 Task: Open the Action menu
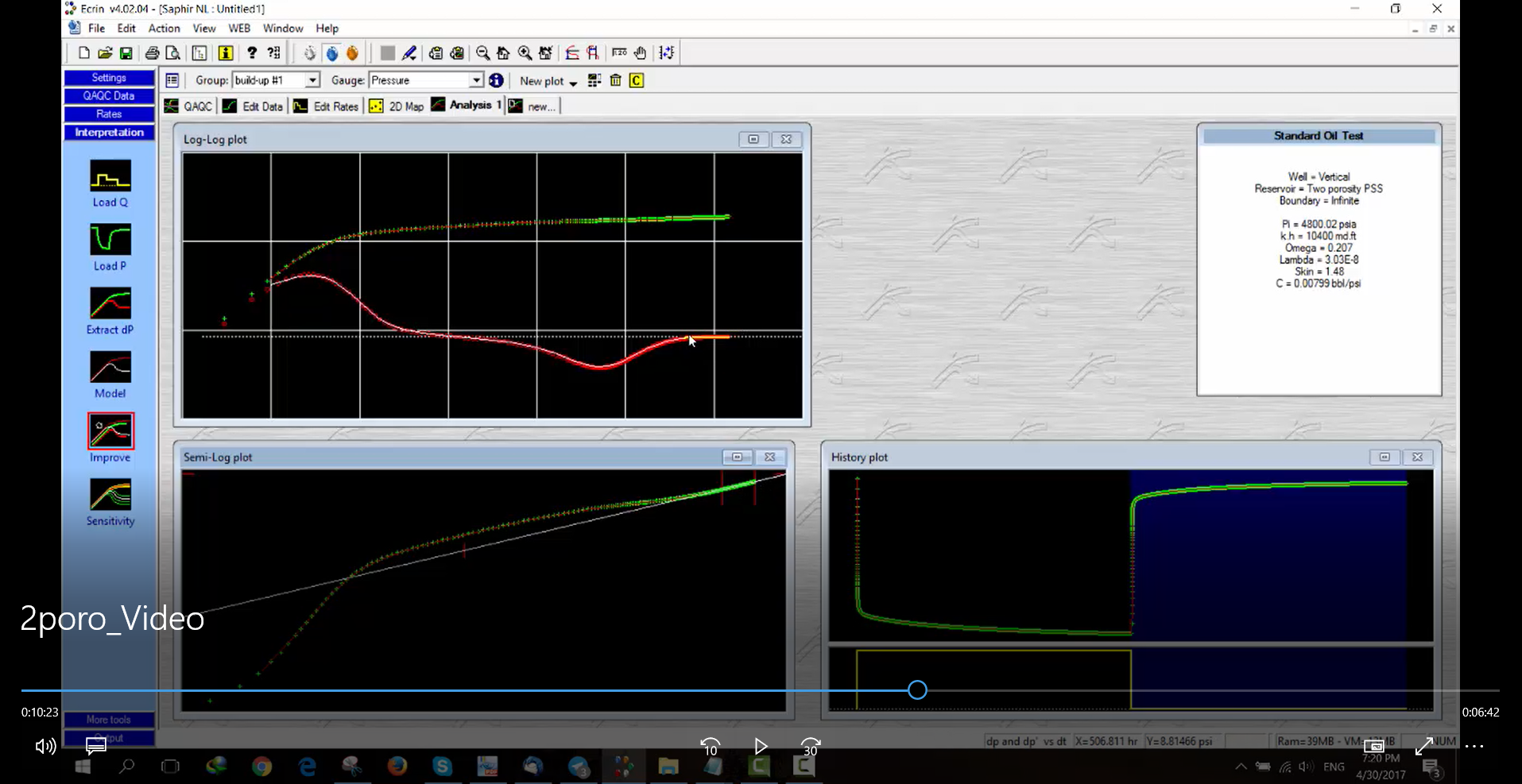pyautogui.click(x=164, y=28)
